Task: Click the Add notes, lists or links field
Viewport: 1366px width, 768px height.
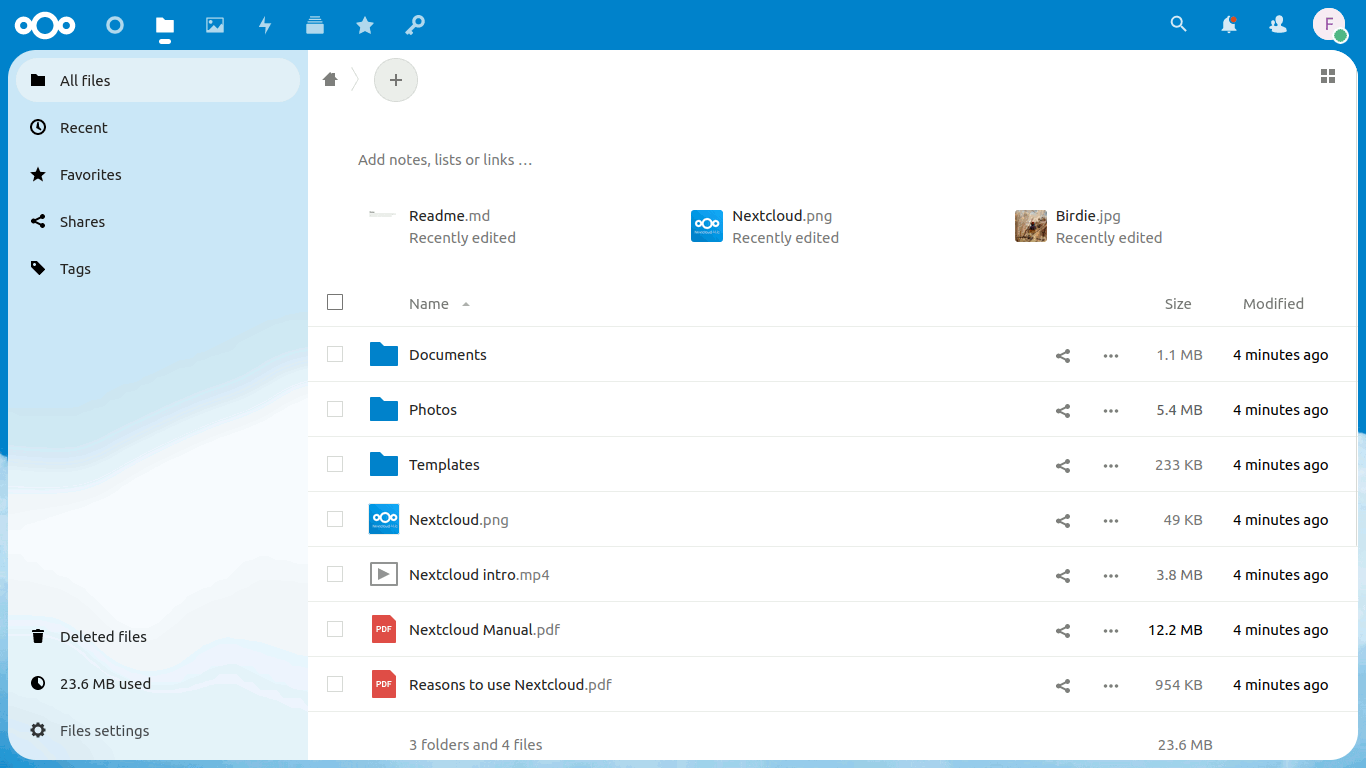Action: click(x=445, y=160)
